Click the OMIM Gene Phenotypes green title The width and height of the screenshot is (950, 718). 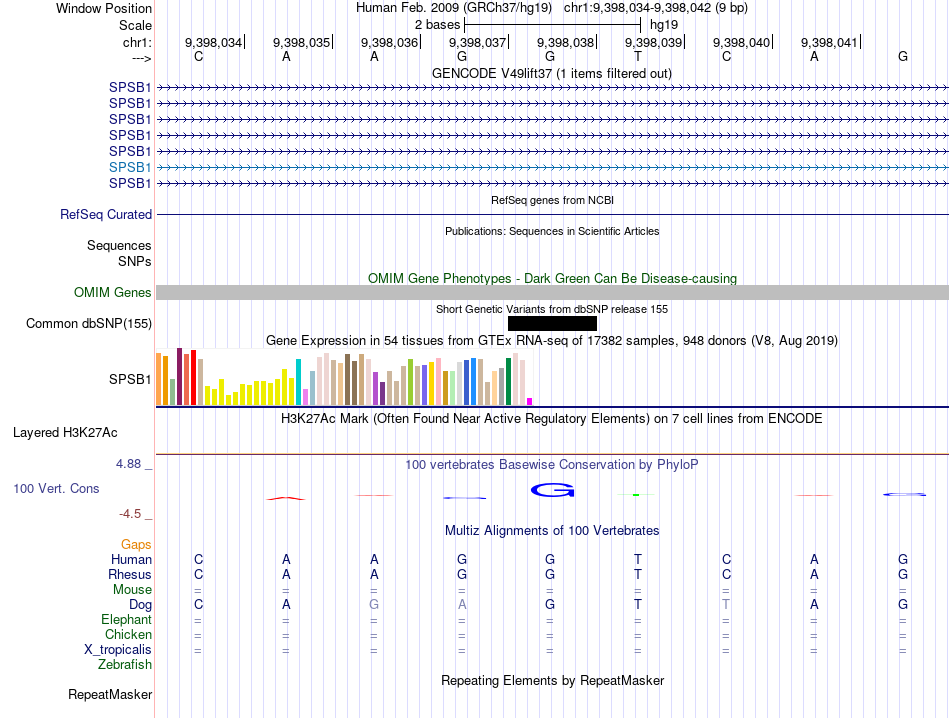click(x=552, y=278)
